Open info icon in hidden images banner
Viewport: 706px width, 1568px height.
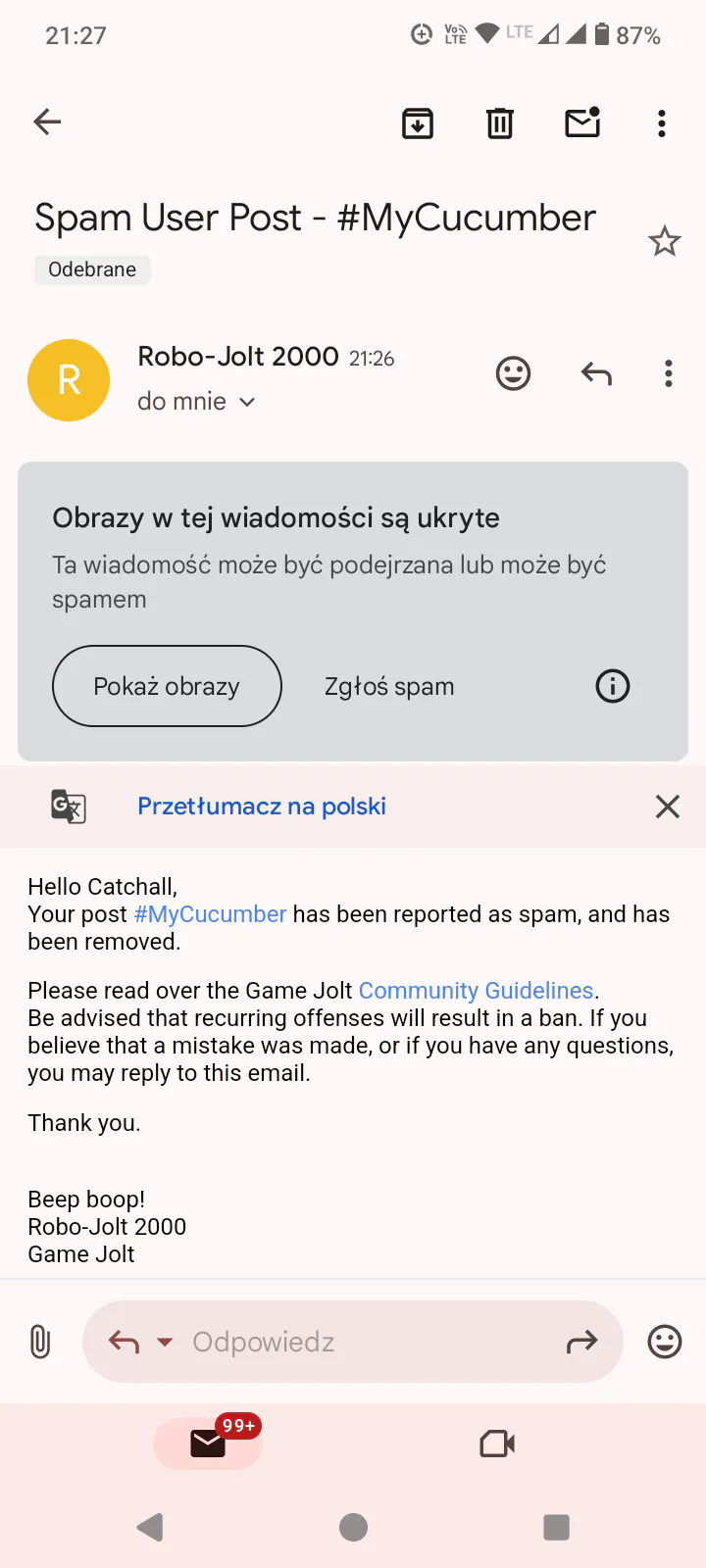point(613,686)
